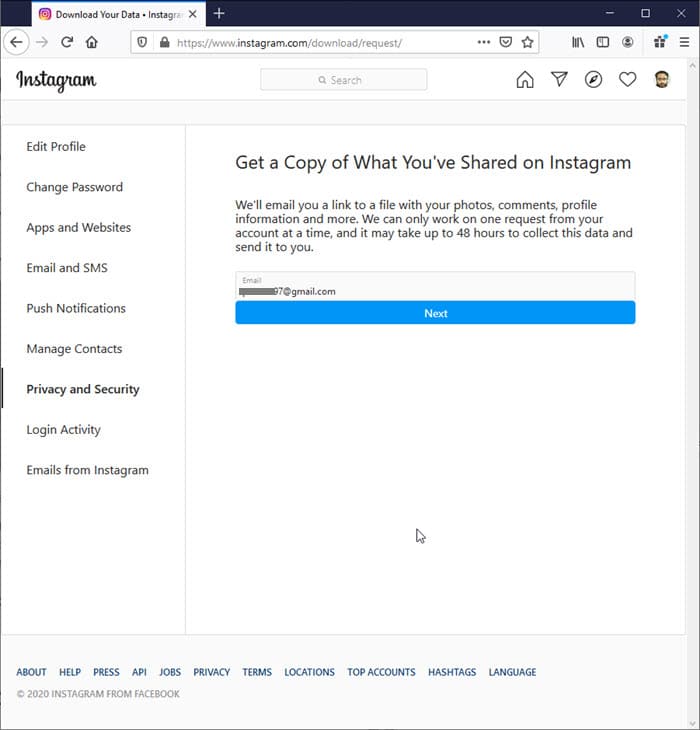Click the PRESS footer link
The height and width of the screenshot is (730, 700).
pyautogui.click(x=106, y=672)
